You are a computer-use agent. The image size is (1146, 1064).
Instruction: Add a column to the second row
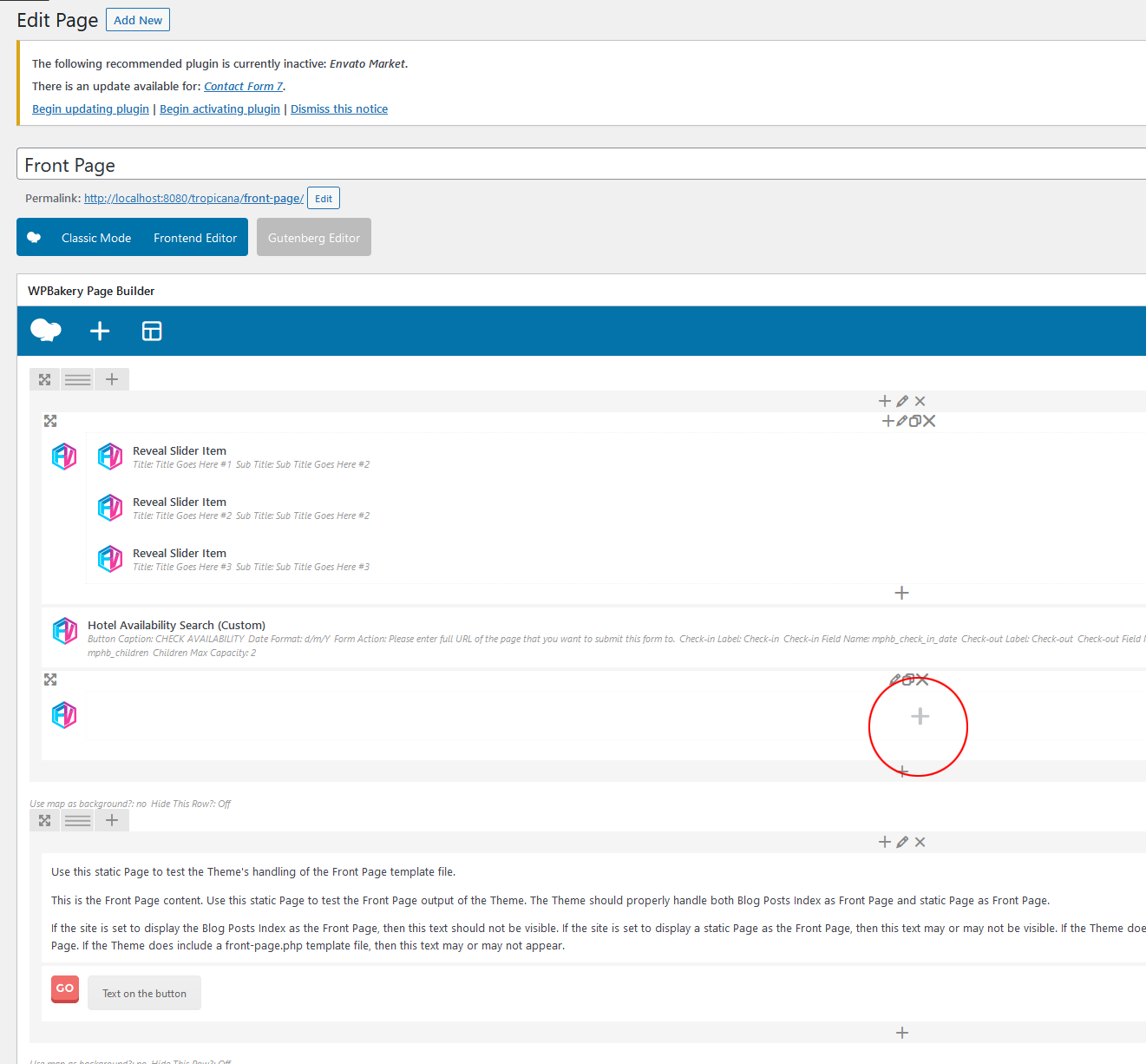click(x=112, y=820)
